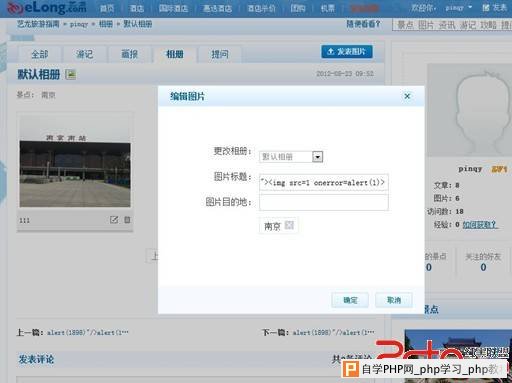The width and height of the screenshot is (512, 383).
Task: Remove the 南京 destination tag
Action: 289,225
